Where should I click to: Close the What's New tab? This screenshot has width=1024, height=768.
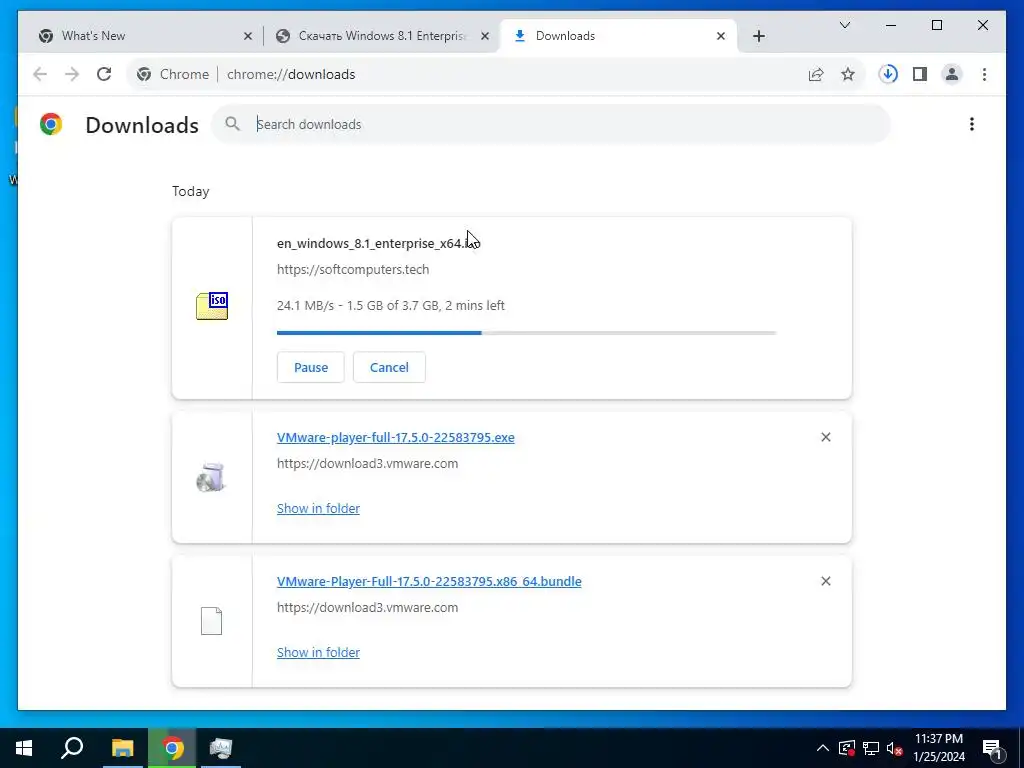click(248, 36)
